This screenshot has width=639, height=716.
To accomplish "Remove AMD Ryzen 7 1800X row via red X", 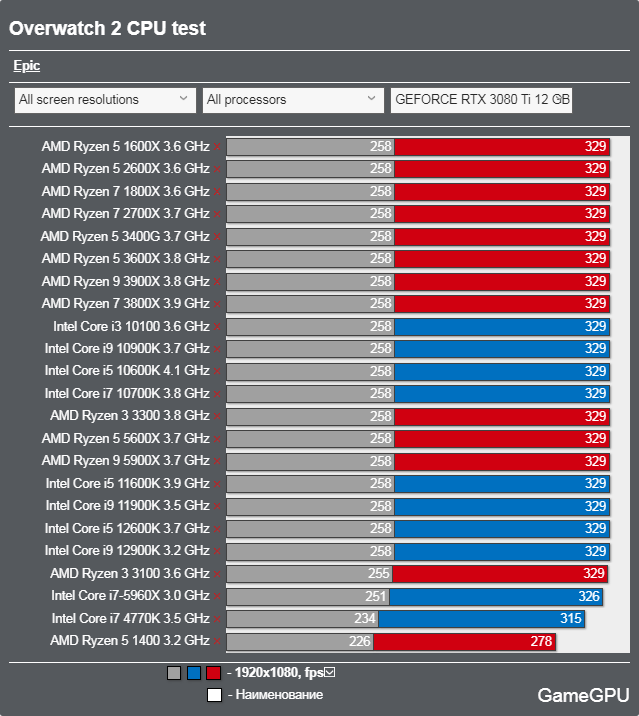I will pos(217,192).
